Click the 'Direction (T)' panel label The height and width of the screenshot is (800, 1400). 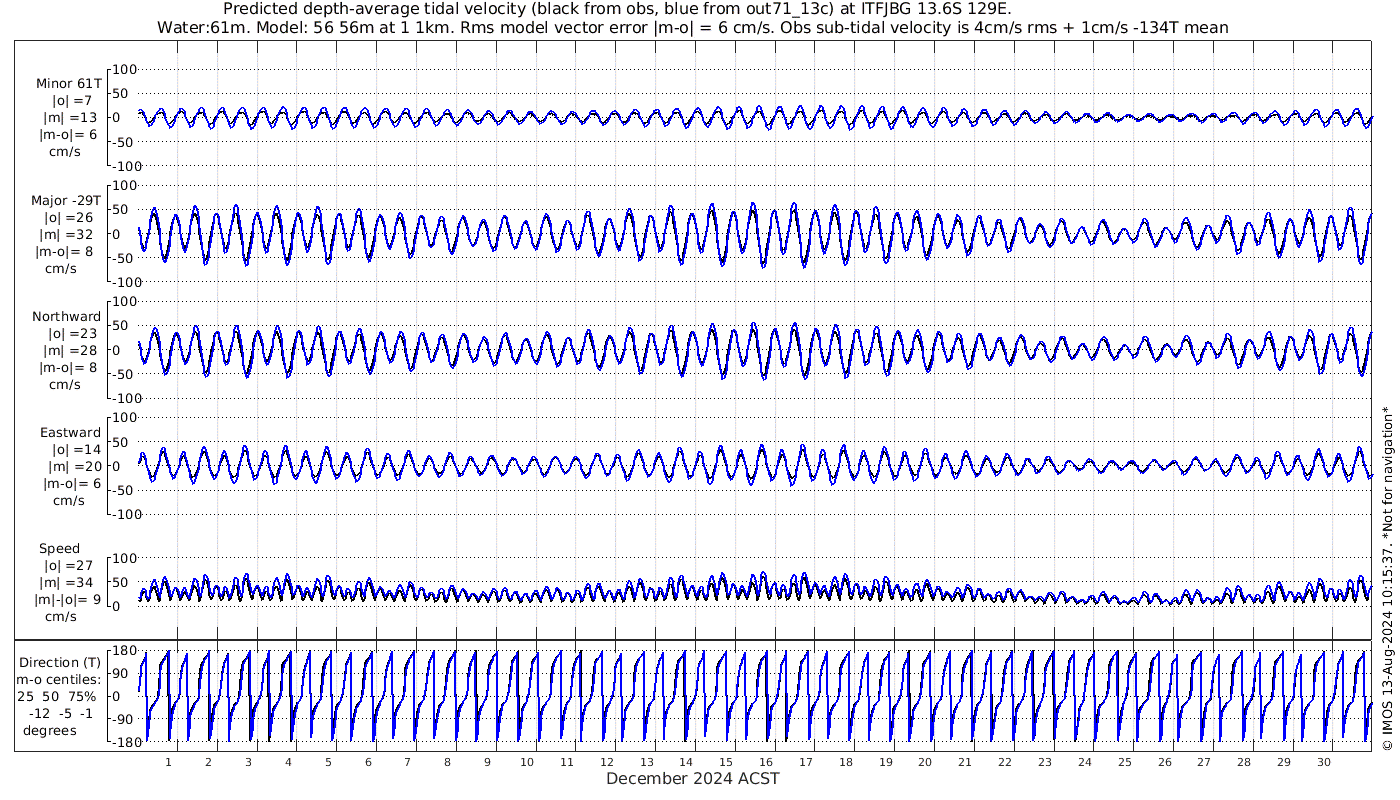coord(60,662)
